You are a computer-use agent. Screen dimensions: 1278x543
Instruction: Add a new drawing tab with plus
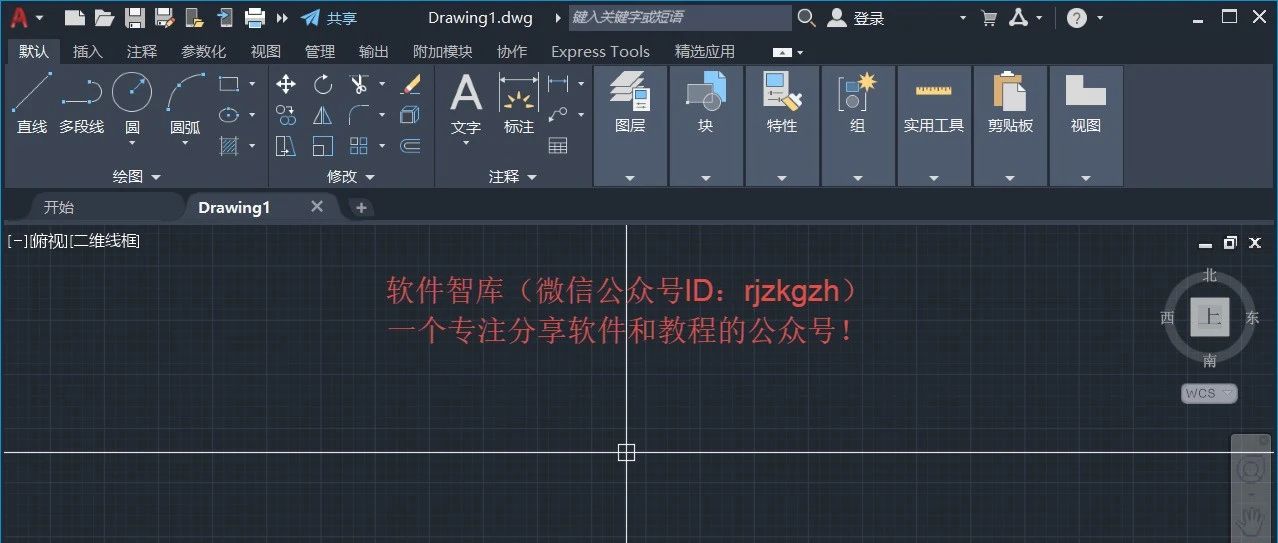point(361,208)
